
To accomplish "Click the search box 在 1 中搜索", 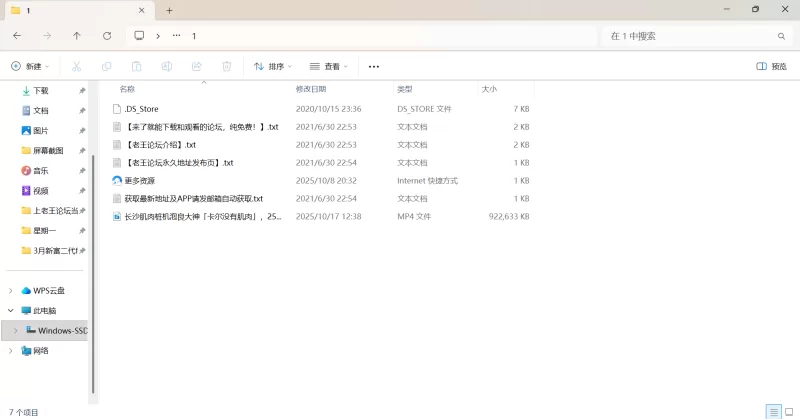I will click(x=690, y=36).
